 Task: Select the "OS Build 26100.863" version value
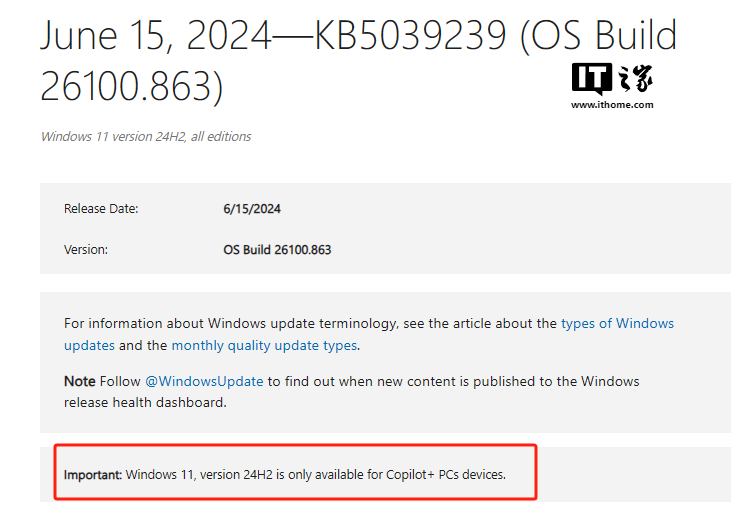277,249
